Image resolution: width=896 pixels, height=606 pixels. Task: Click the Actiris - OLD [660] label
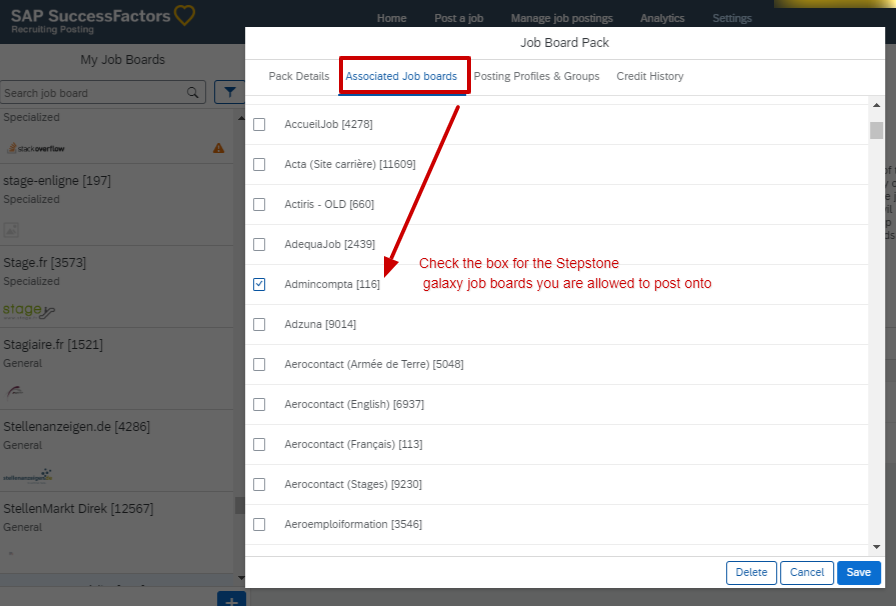tap(329, 205)
